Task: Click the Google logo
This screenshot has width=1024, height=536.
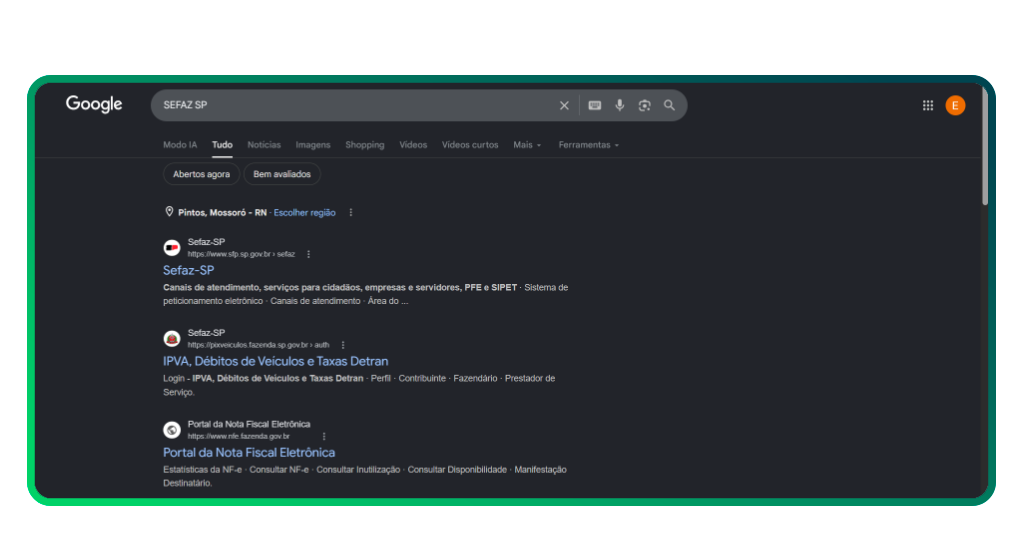Action: tap(94, 104)
